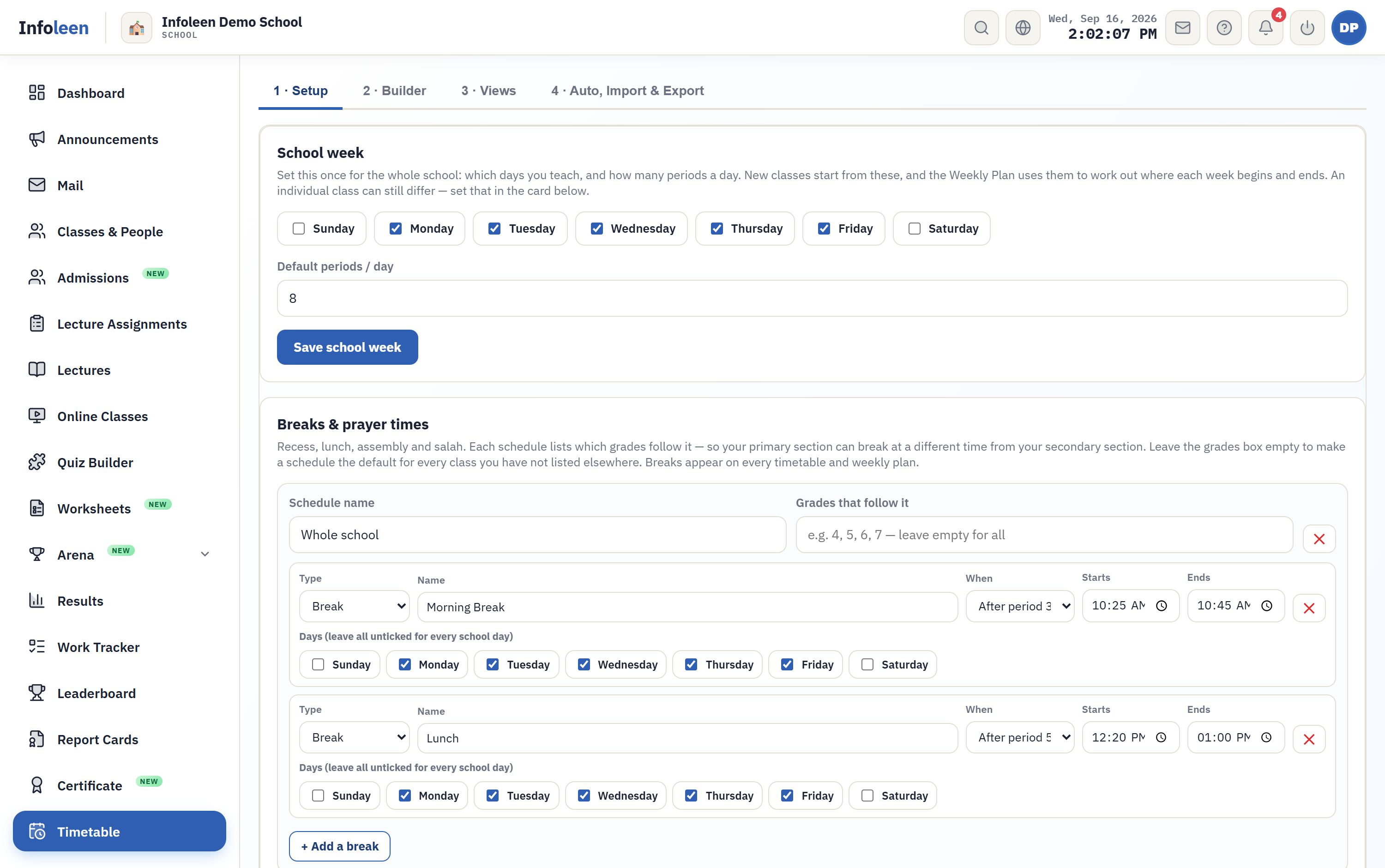Screen dimensions: 1385x868
Task: Remove the Morning Break row
Action: tap(1309, 608)
